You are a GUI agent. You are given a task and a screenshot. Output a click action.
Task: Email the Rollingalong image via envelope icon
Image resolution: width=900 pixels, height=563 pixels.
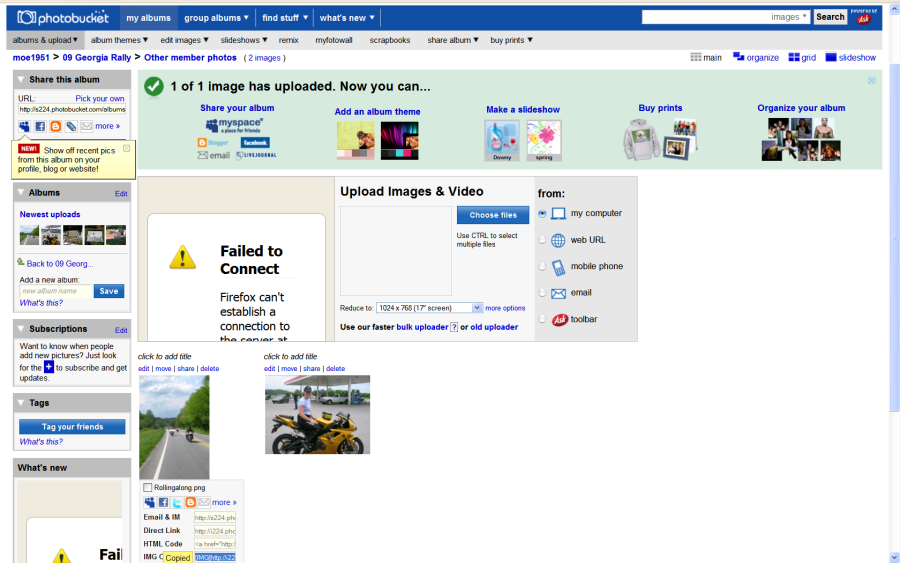pyautogui.click(x=204, y=503)
